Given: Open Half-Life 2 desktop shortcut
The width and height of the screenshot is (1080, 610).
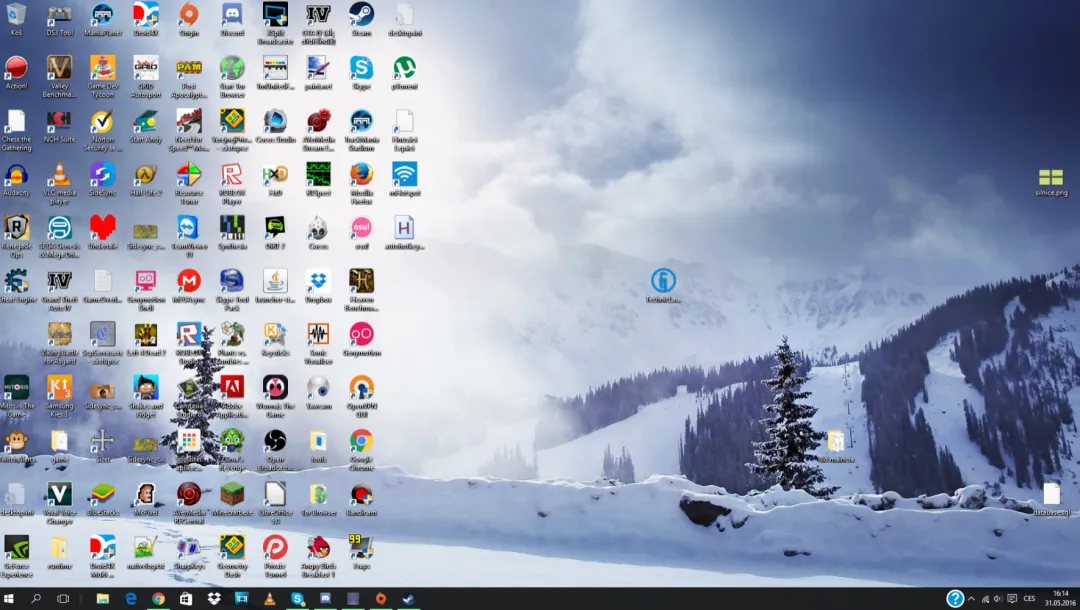Looking at the screenshot, I should pyautogui.click(x=145, y=180).
